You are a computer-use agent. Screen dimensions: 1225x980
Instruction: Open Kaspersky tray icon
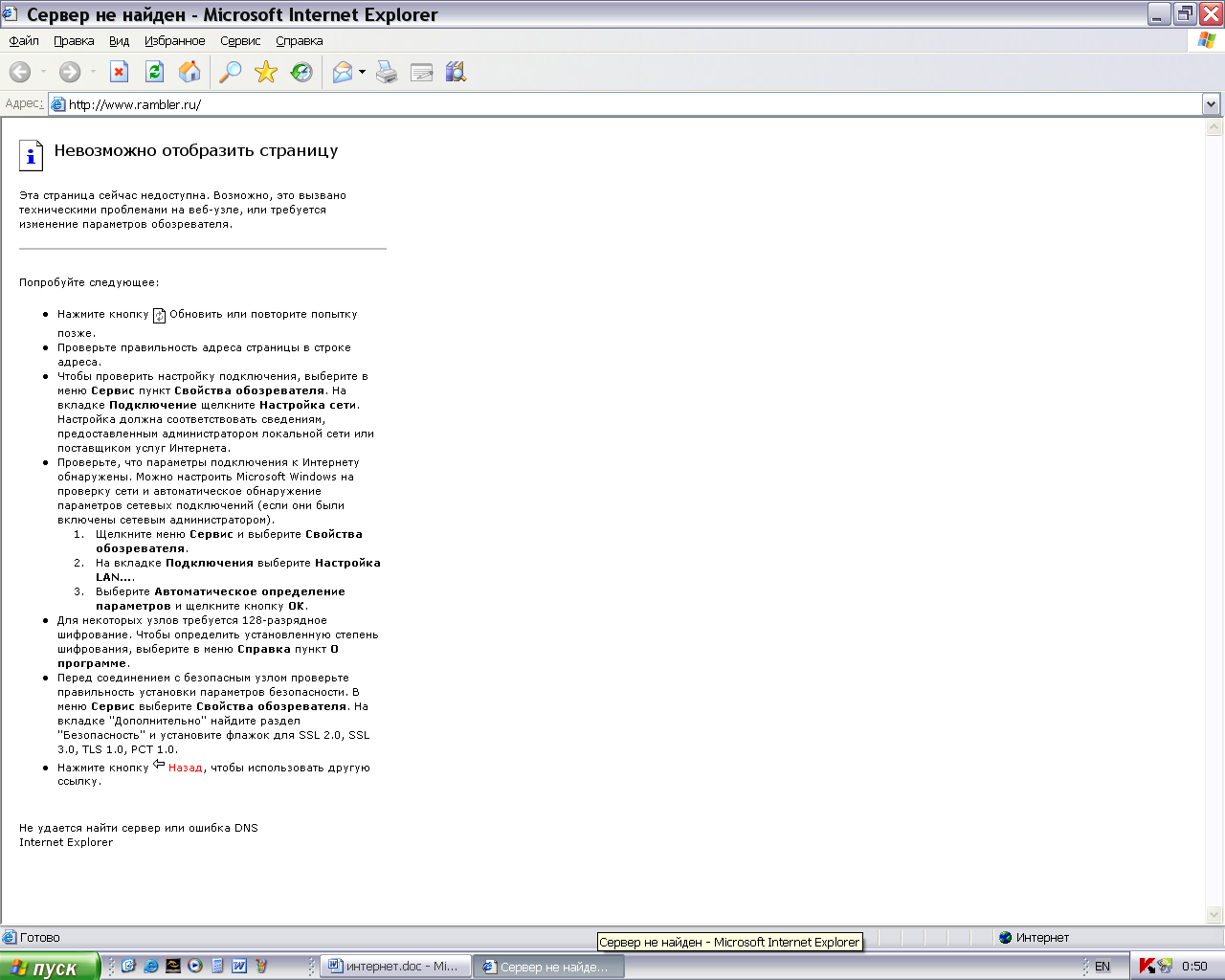pos(1147,966)
